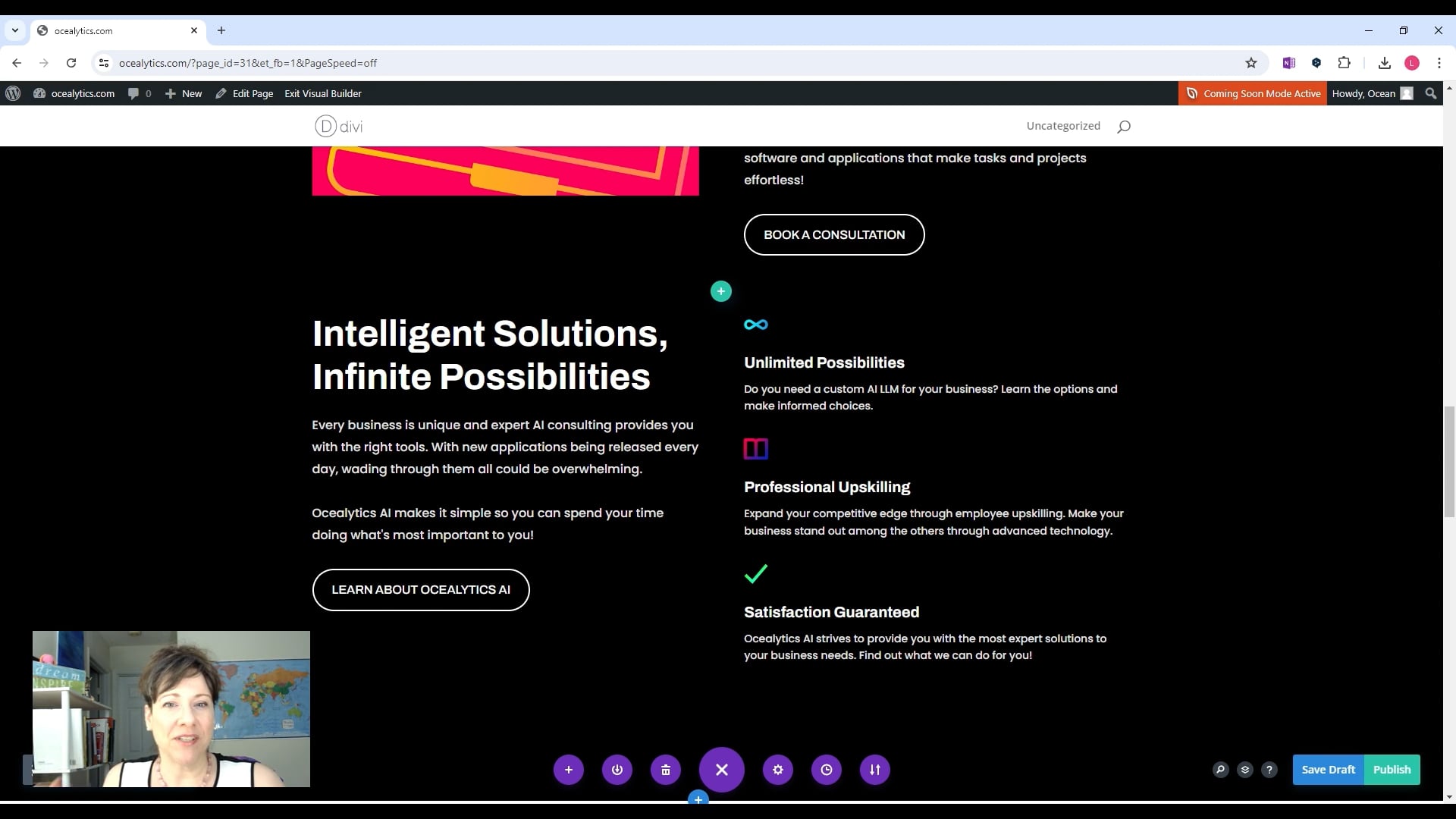Close the ocealytics.com tab
1456x819 pixels.
click(194, 30)
